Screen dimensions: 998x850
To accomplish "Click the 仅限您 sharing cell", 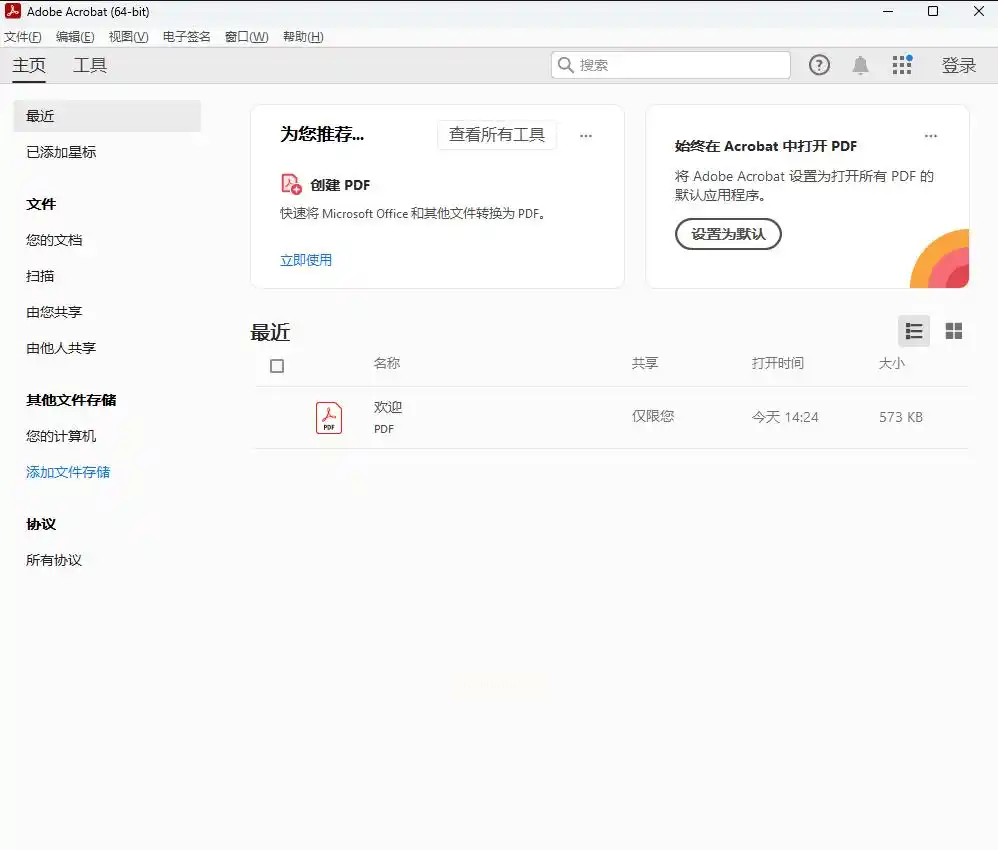I will tap(653, 416).
